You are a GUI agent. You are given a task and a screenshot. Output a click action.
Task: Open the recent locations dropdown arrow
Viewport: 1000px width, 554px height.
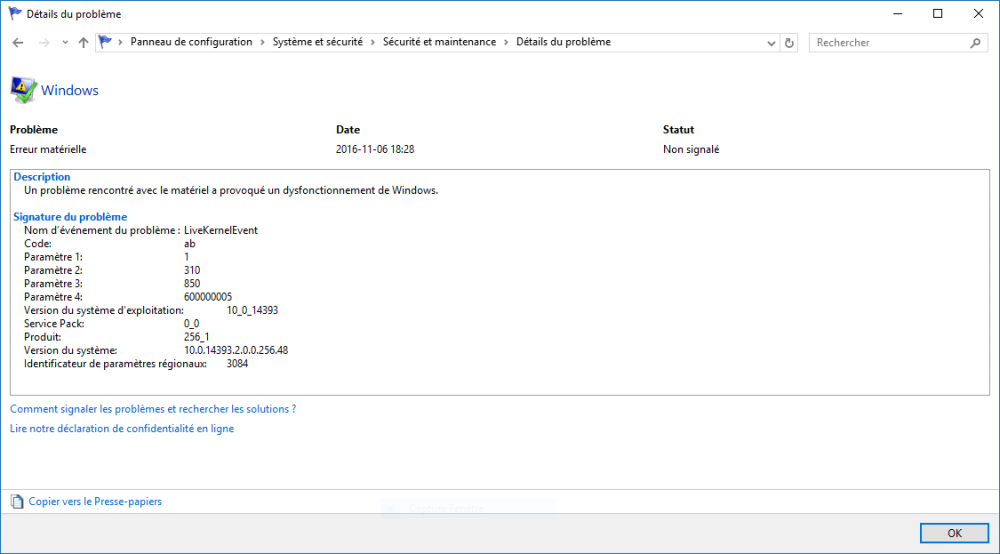65,43
